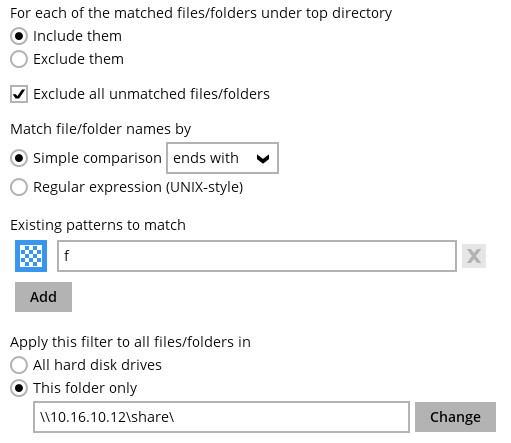
Task: Click the dropdown arrow next to ends with
Action: pyautogui.click(x=263, y=159)
